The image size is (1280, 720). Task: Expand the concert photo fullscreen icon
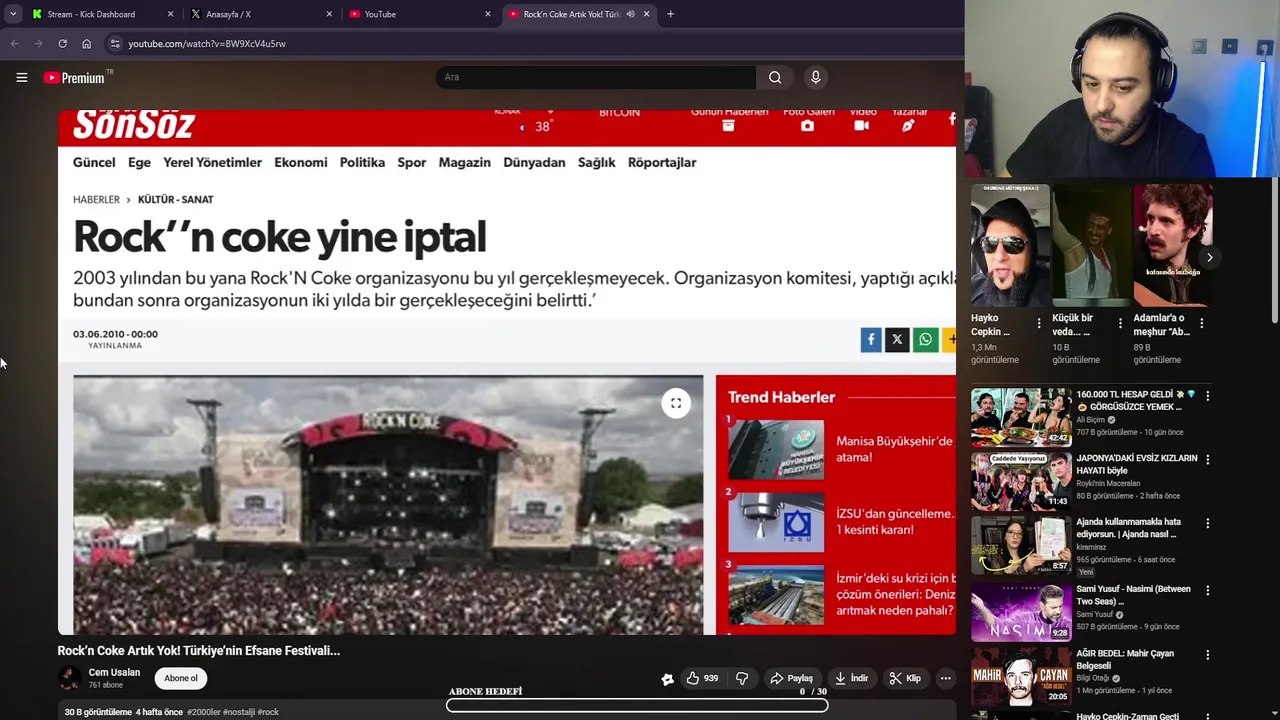point(676,403)
